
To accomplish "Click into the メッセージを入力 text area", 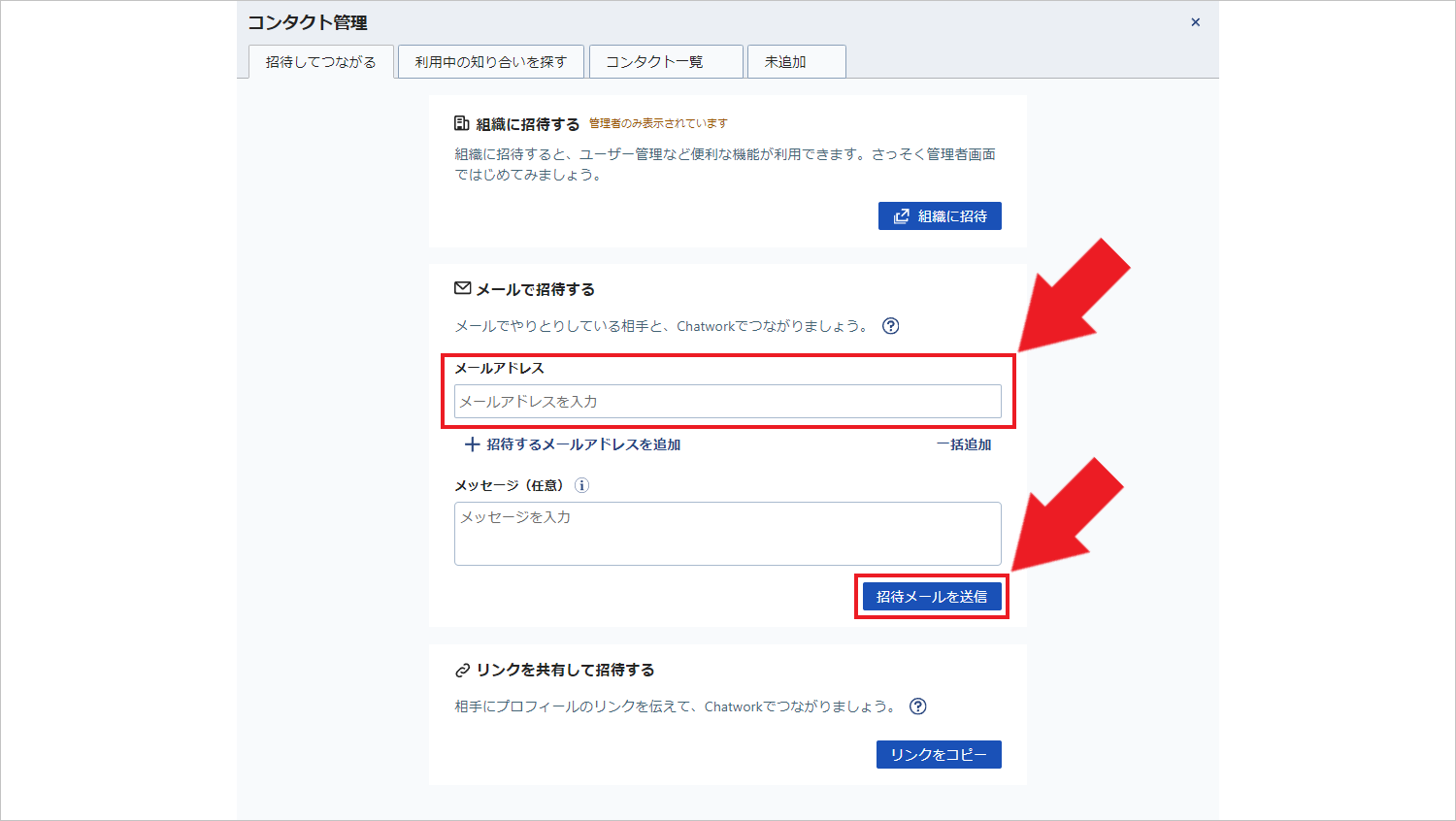I will [727, 534].
